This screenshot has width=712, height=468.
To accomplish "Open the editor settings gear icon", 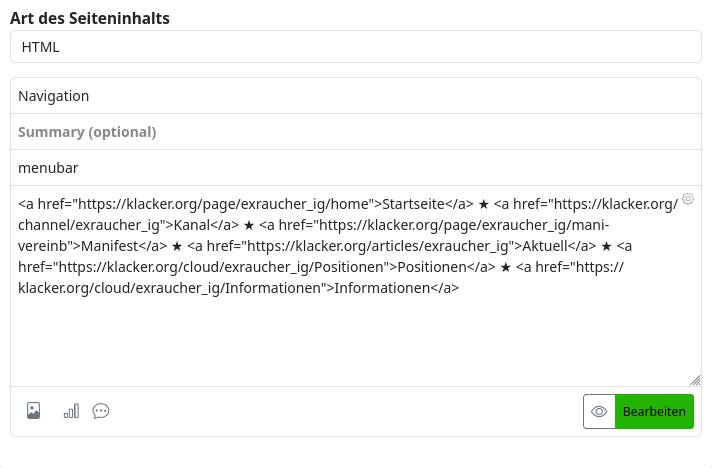I will click(688, 199).
